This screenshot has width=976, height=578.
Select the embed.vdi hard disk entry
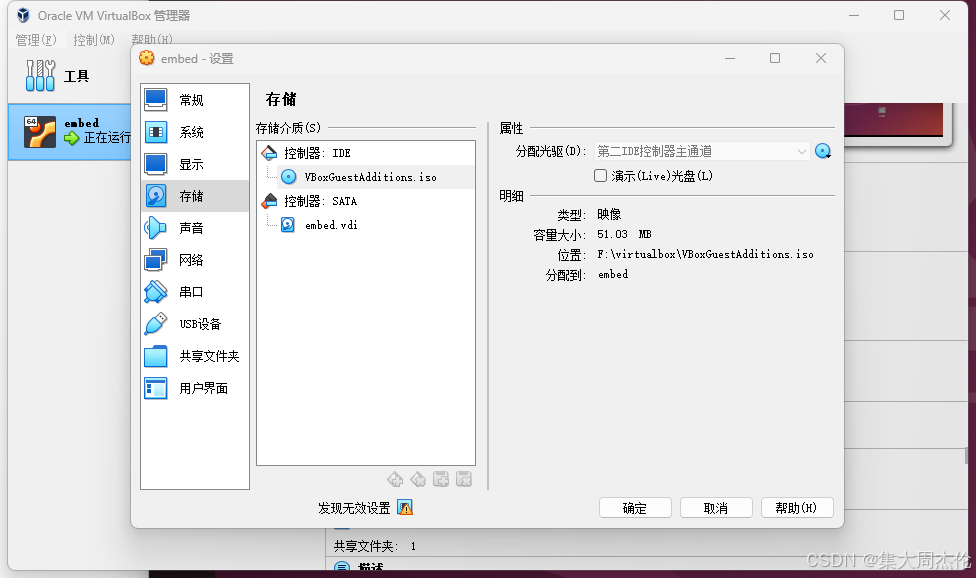click(365, 225)
